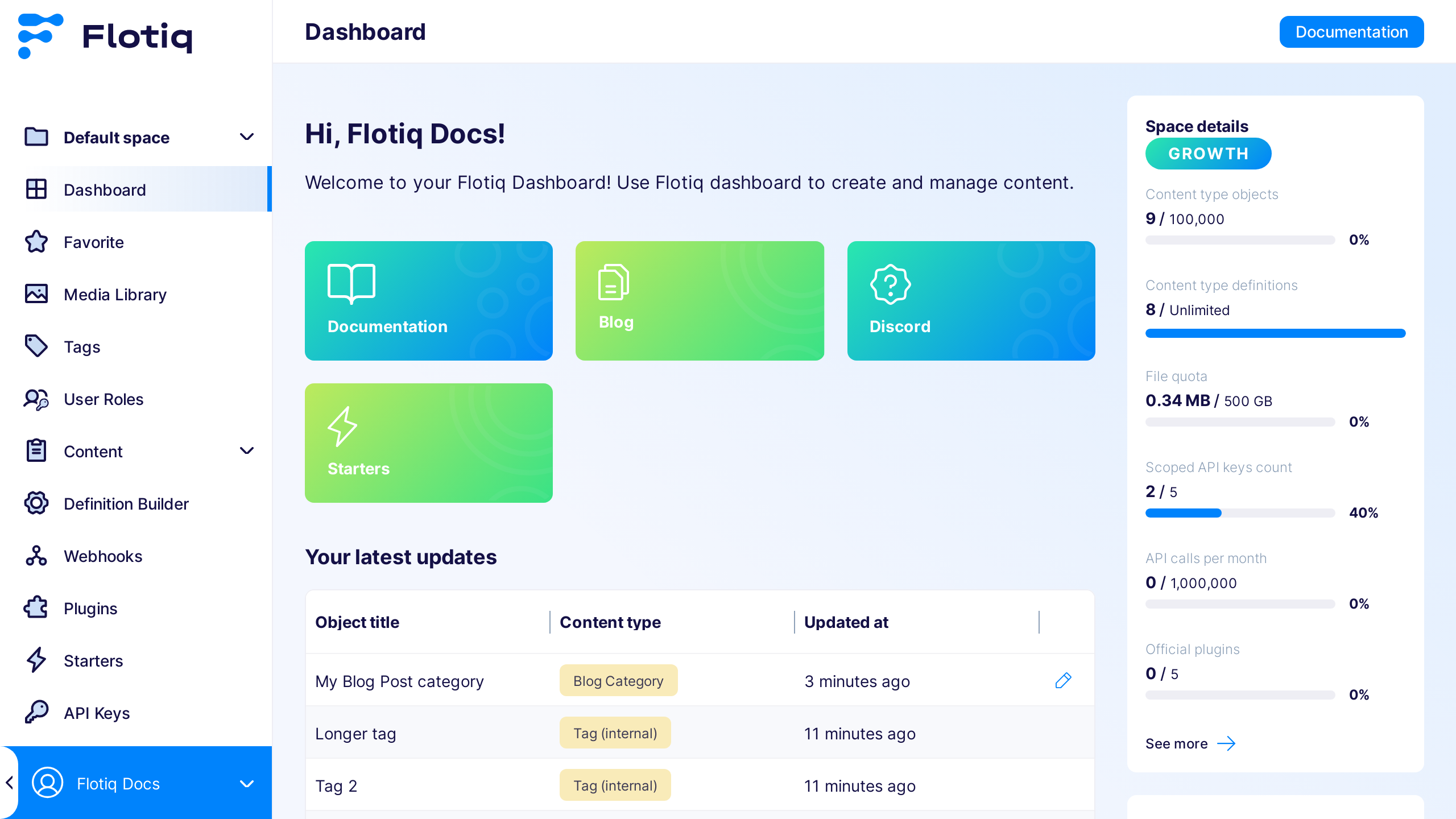Click the Your latest updates heading
The height and width of the screenshot is (819, 1456).
(401, 557)
